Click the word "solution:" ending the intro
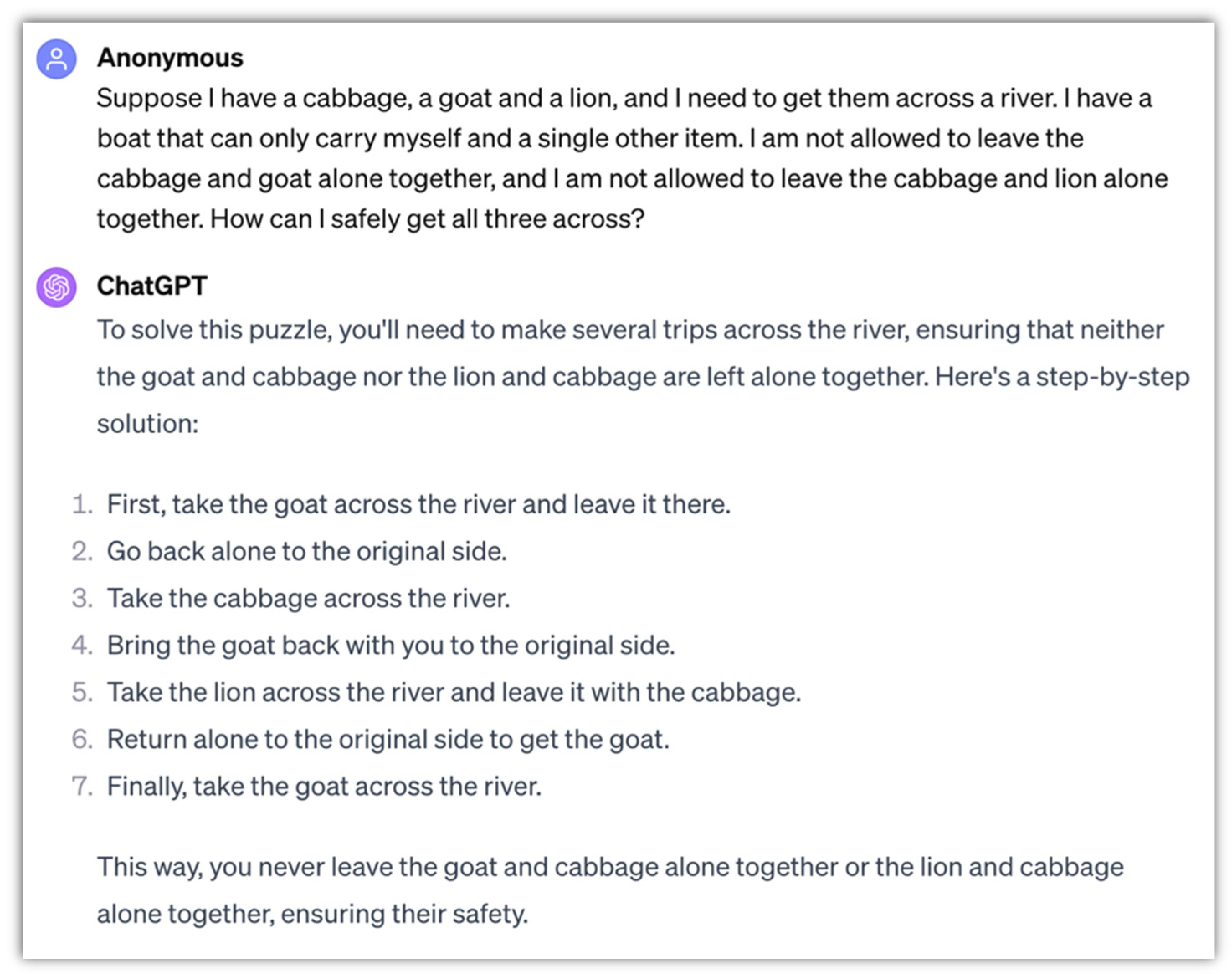 [x=148, y=424]
